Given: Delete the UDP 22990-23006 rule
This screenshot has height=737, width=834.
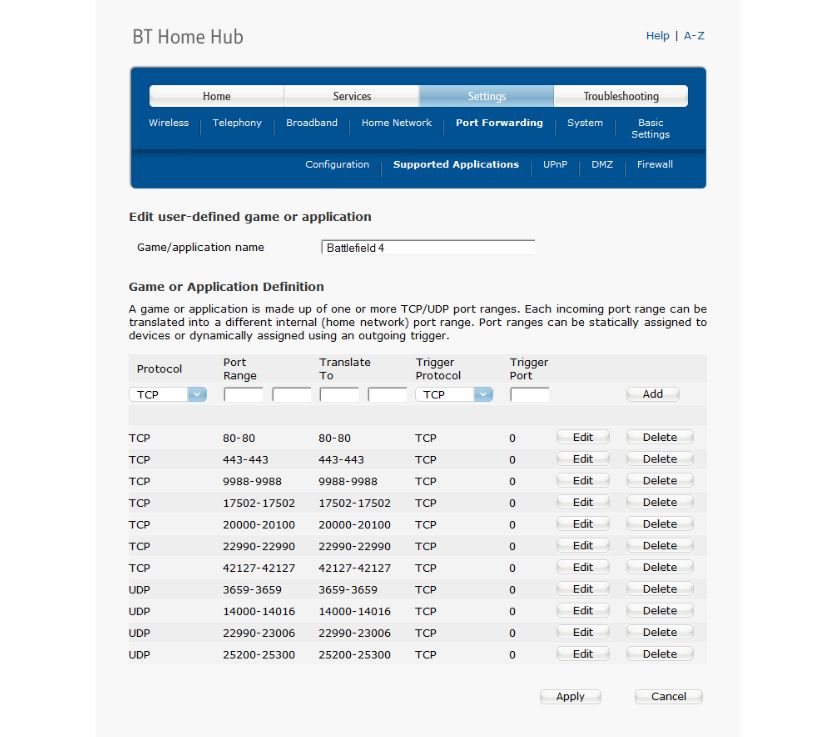Looking at the screenshot, I should (x=660, y=632).
